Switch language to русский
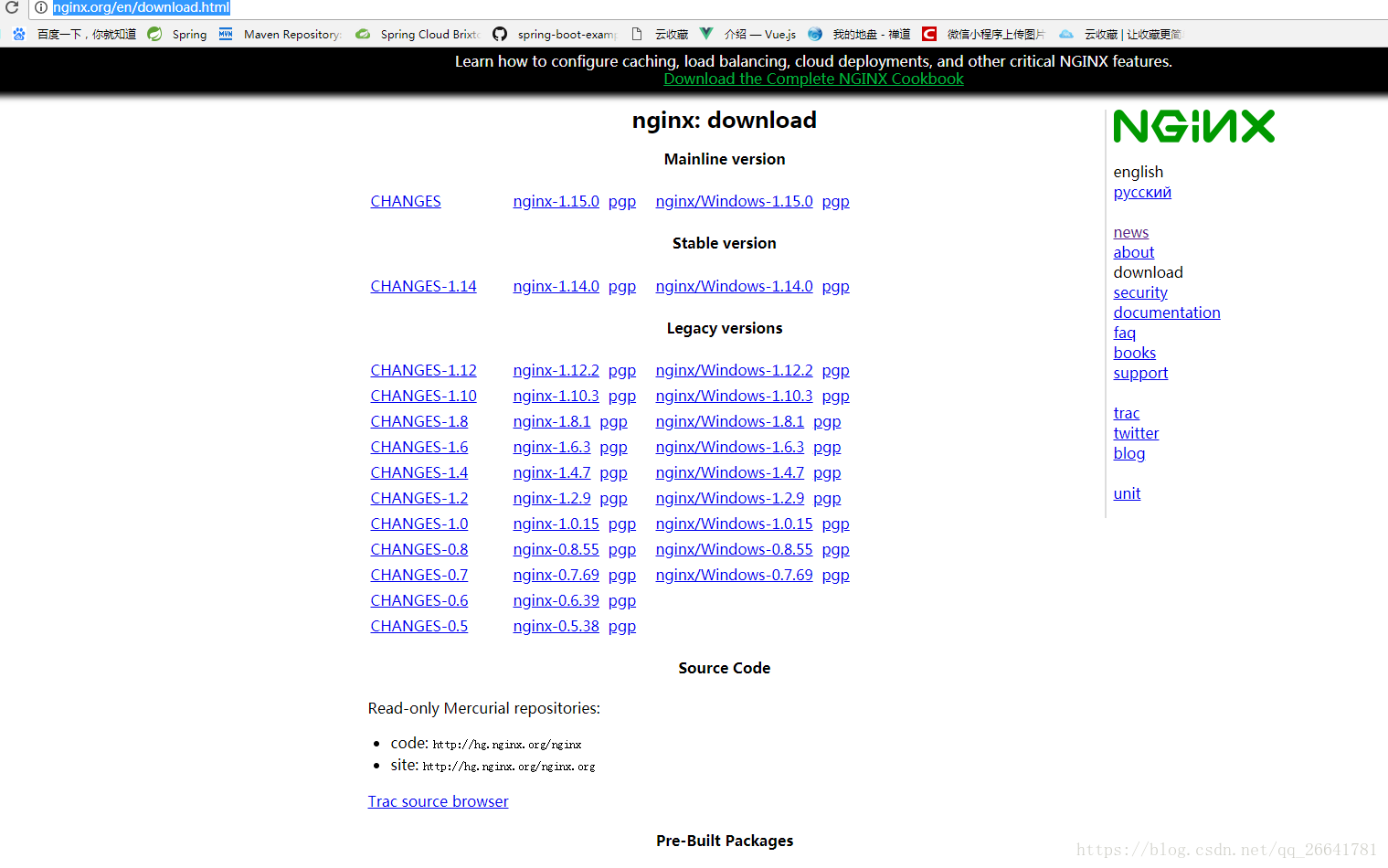Viewport: 1388px width, 868px height. (1142, 192)
